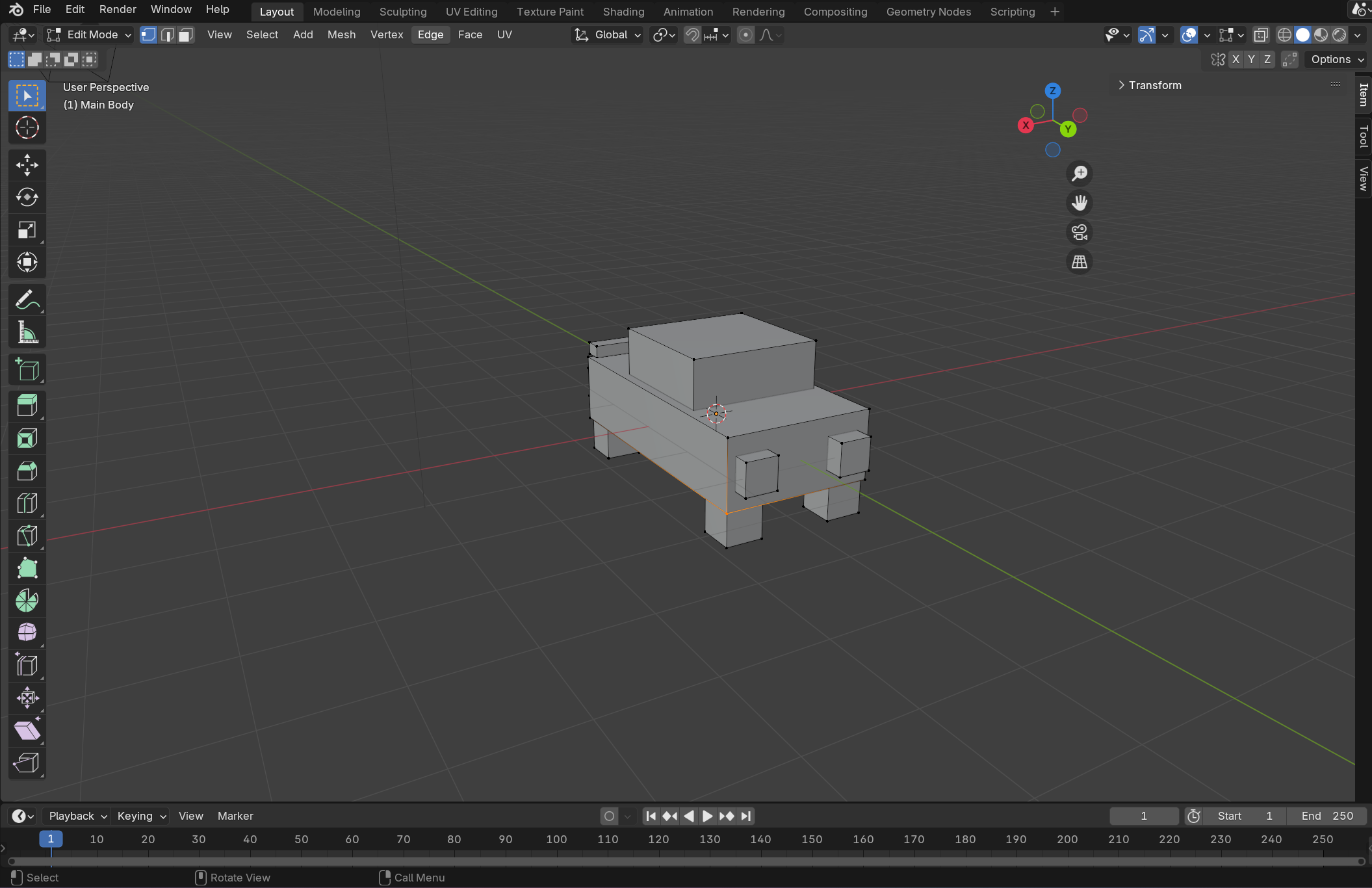Enable mirror along the X axis
The width and height of the screenshot is (1372, 888).
click(x=1236, y=59)
